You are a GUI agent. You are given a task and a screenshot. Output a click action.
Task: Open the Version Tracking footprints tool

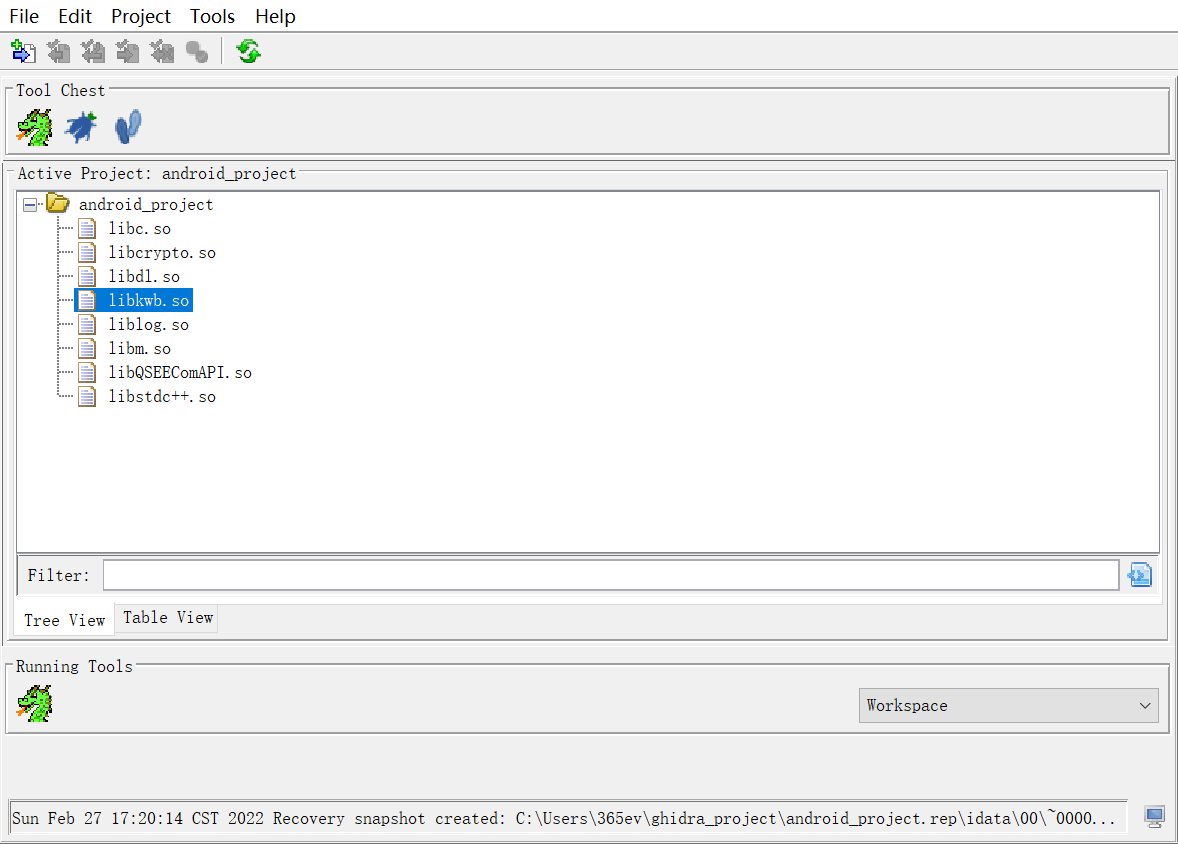click(128, 127)
